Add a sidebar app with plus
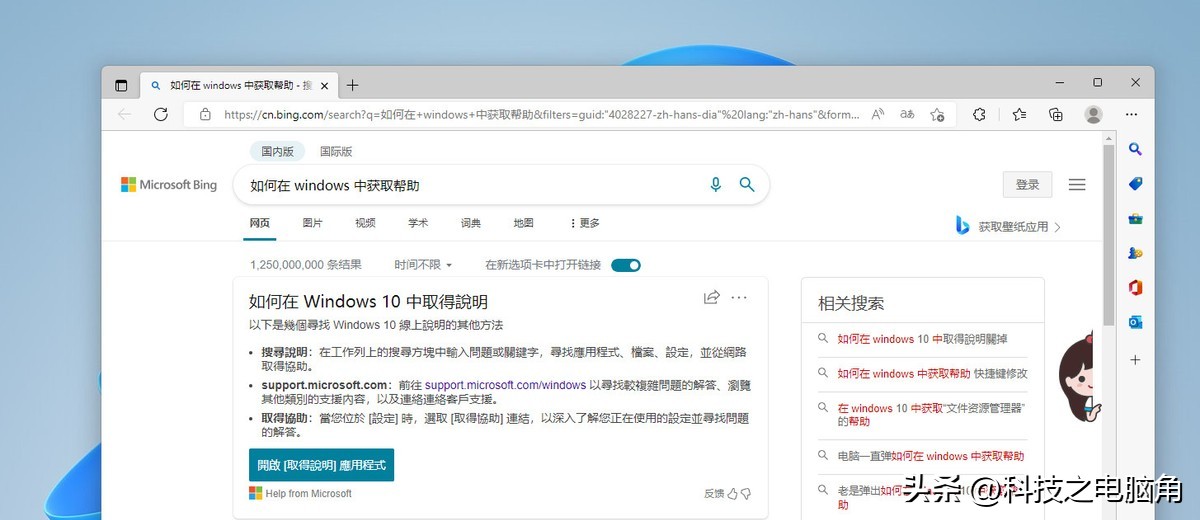This screenshot has width=1200, height=520. (1135, 359)
